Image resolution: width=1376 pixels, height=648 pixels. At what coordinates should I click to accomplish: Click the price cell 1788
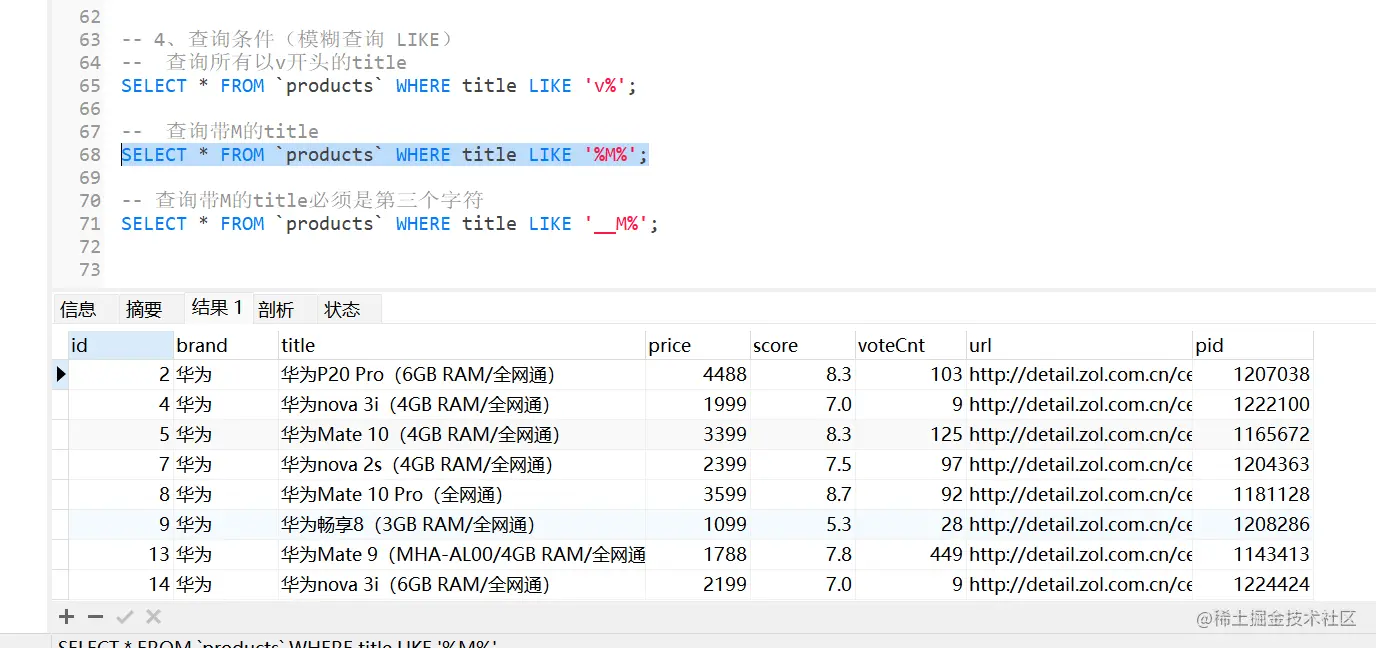[698, 555]
